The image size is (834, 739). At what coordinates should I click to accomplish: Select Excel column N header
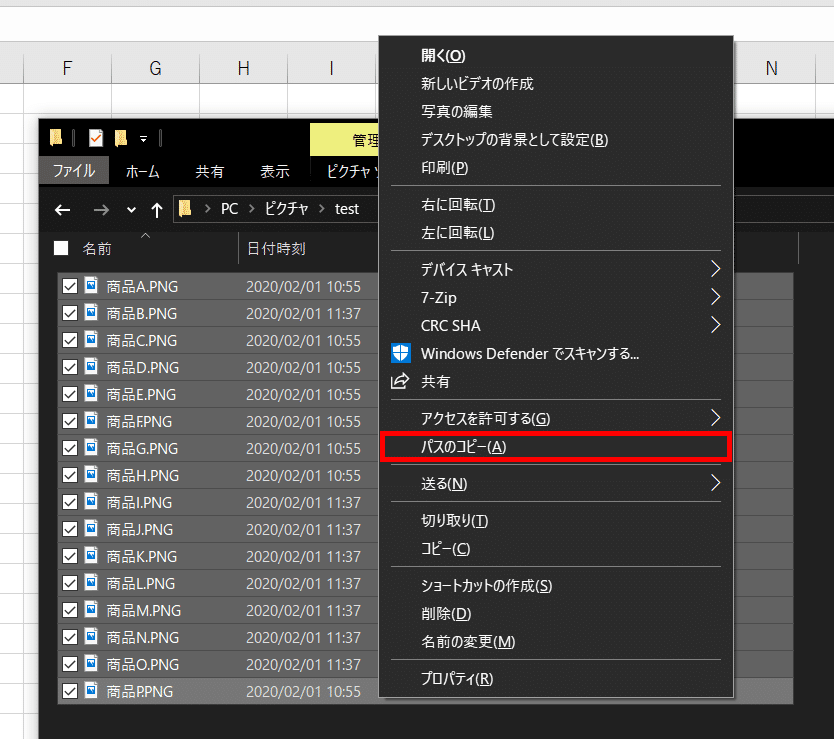[771, 68]
